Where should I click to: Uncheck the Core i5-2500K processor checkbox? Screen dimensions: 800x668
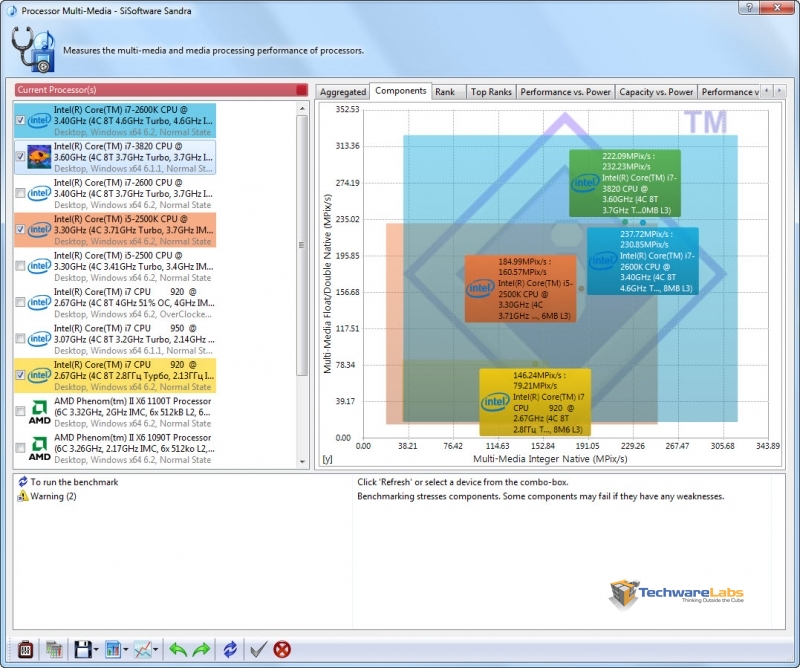pyautogui.click(x=20, y=230)
